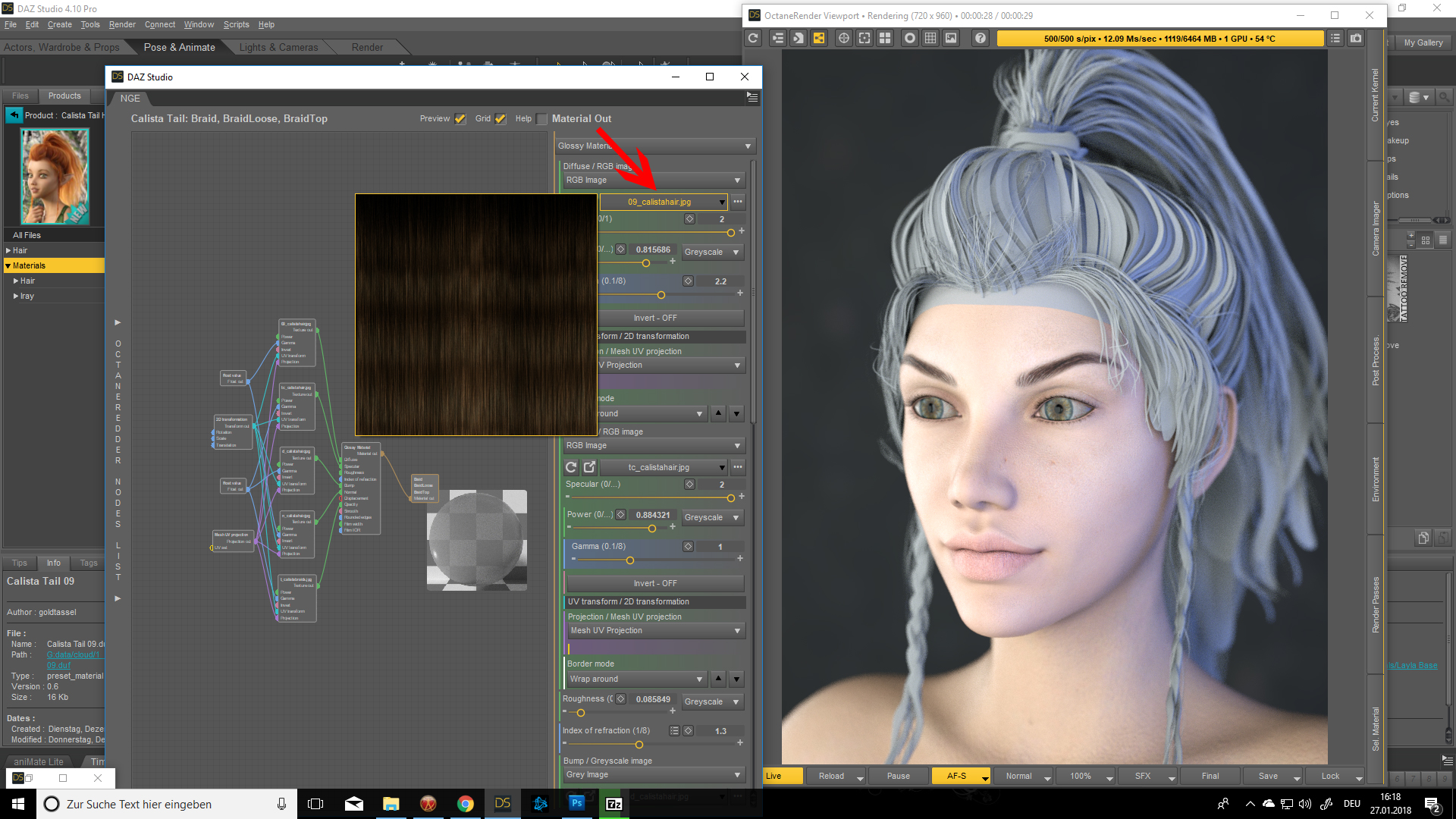
Task: Click the crosshair focus picker icon
Action: 843,39
